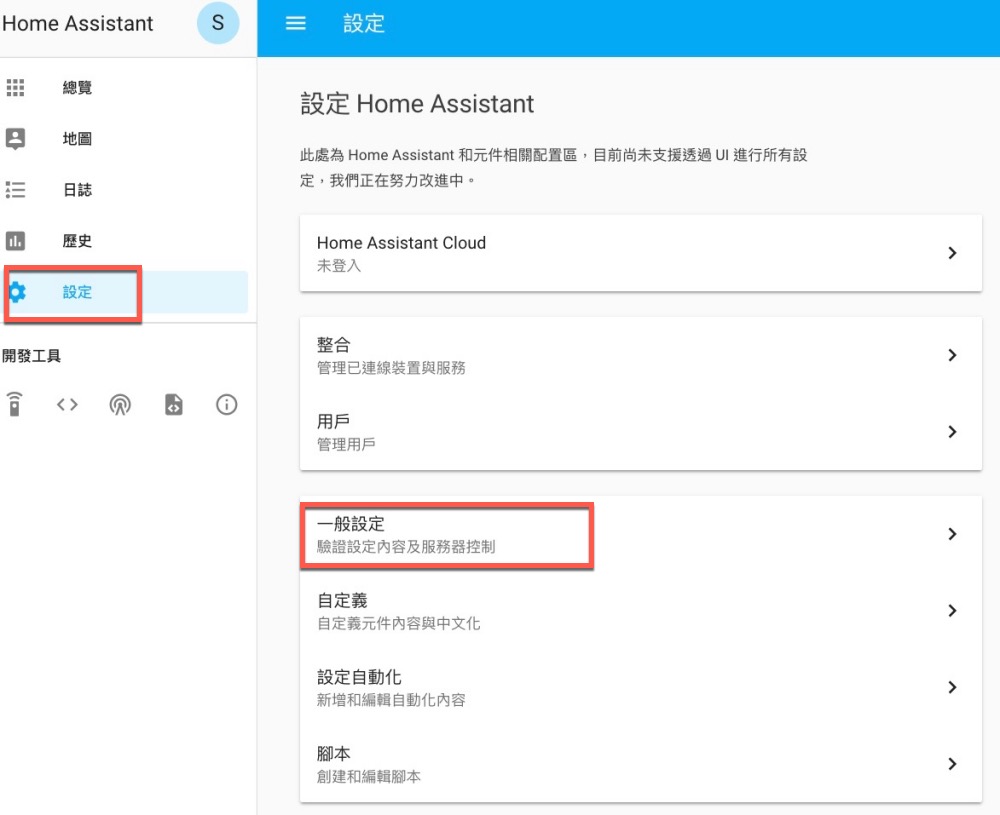Select 地圖 in the sidebar
This screenshot has height=815, width=1000.
coord(126,138)
